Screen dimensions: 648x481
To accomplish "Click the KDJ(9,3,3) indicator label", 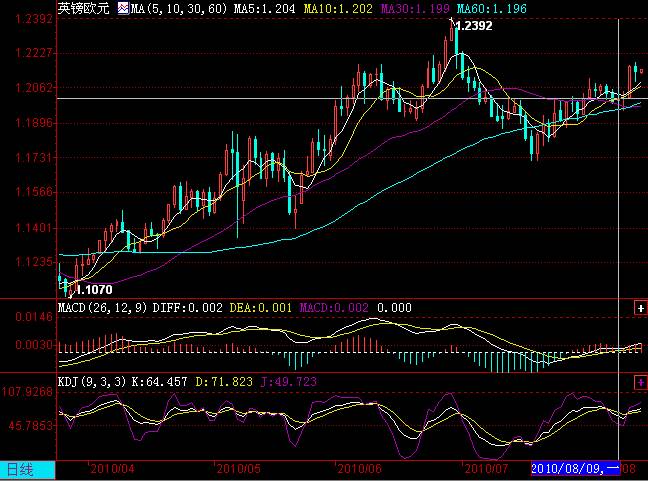I will (92, 382).
